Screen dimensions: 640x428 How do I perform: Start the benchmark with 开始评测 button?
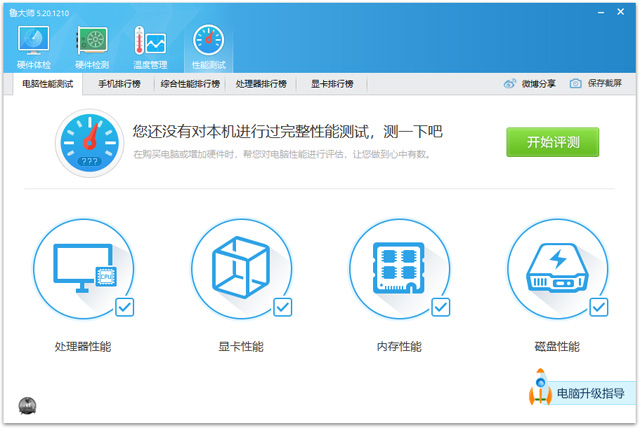tap(553, 142)
